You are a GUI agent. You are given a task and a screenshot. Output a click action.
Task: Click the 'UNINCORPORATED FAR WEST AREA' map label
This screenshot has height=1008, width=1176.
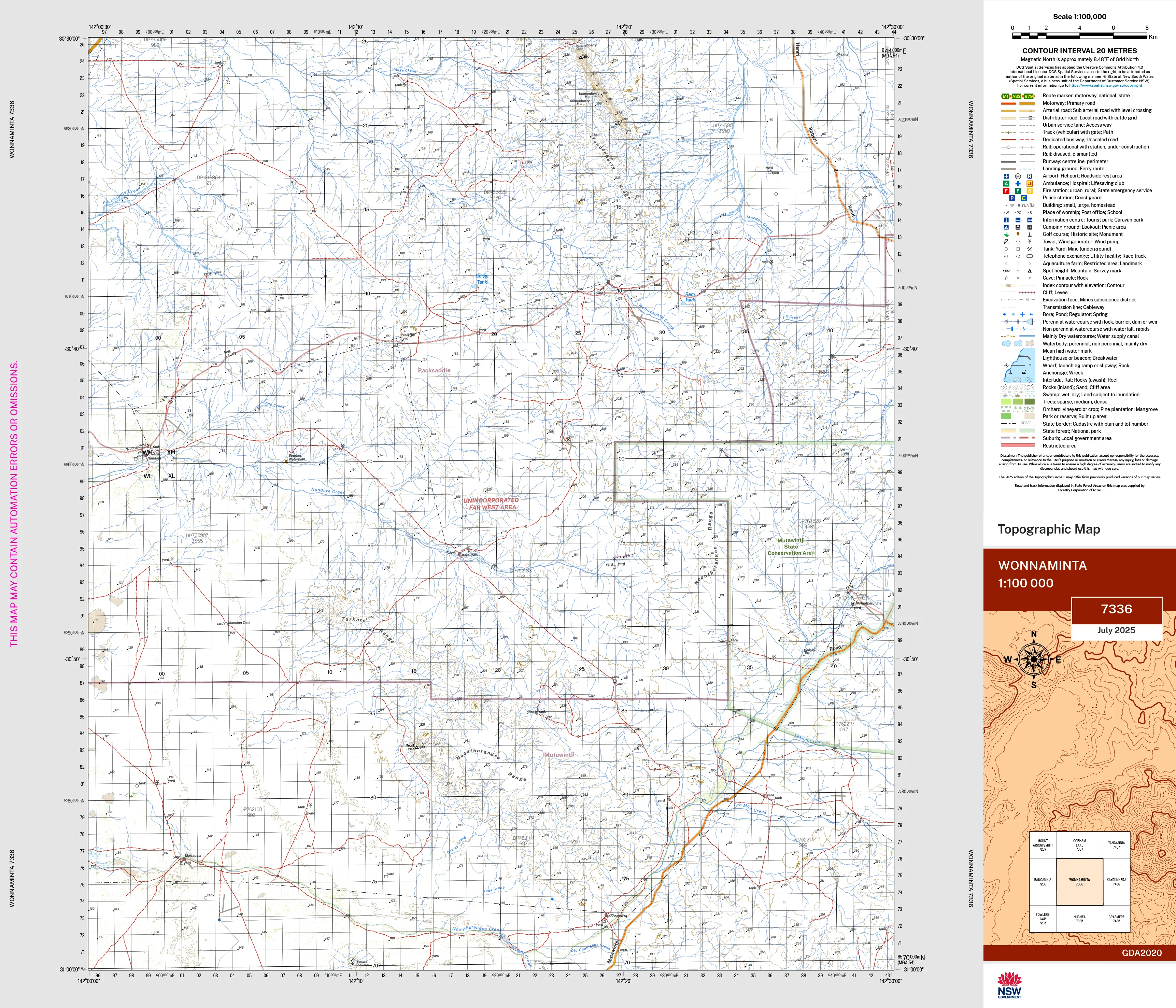point(491,504)
